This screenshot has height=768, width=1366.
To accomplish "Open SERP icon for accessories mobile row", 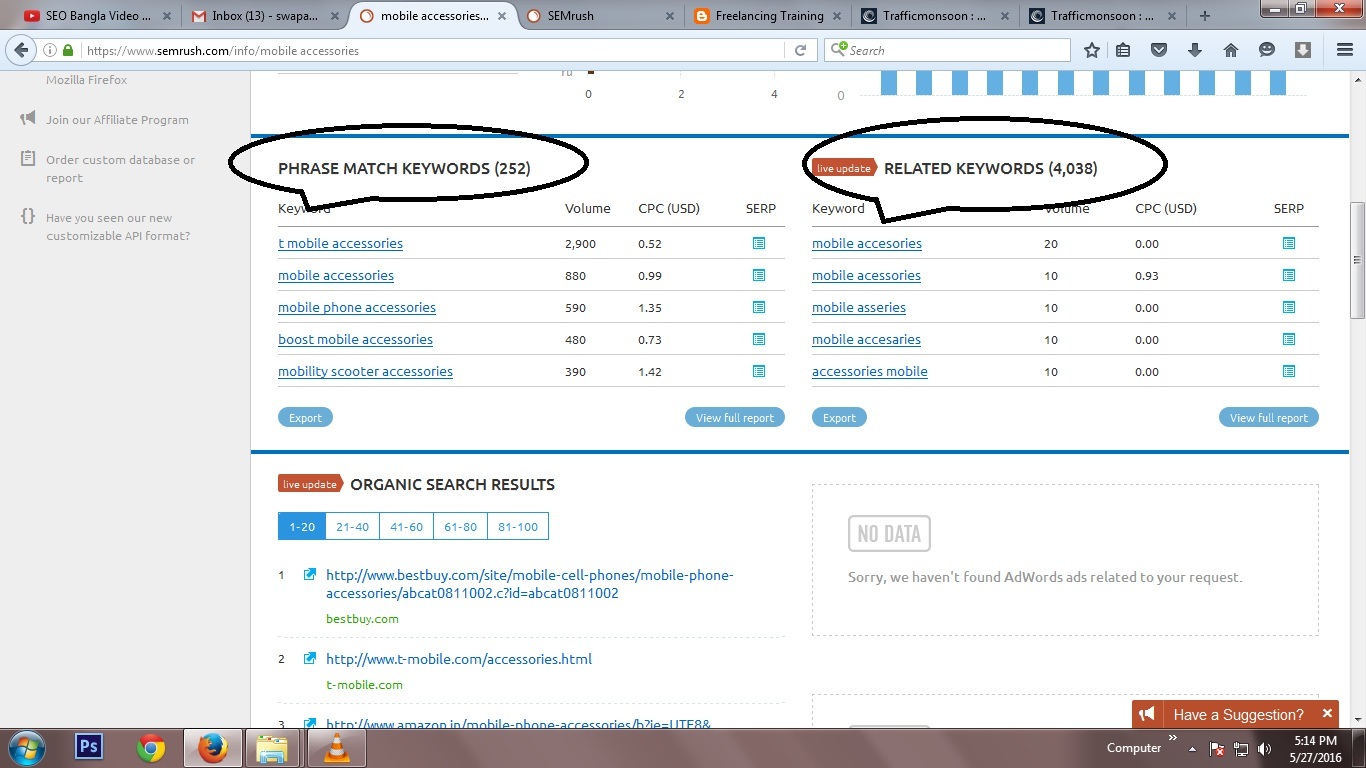I will pos(1289,371).
